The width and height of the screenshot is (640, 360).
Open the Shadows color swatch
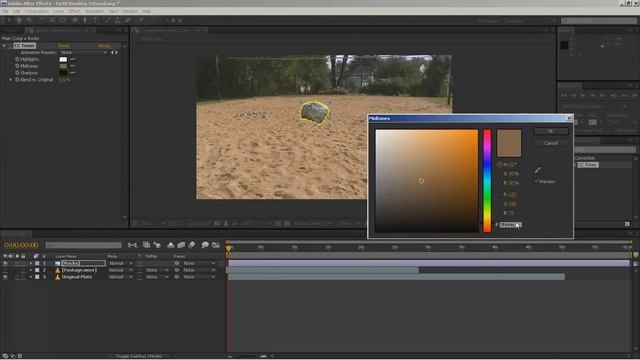(x=63, y=73)
